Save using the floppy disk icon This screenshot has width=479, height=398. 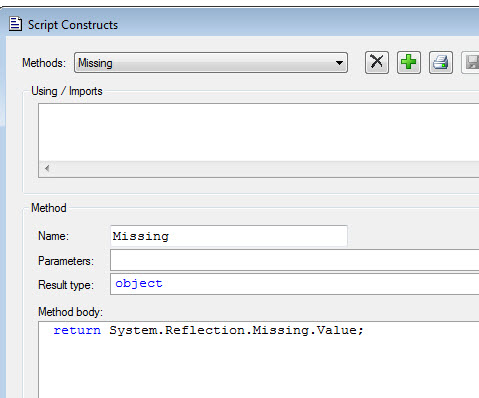point(470,62)
